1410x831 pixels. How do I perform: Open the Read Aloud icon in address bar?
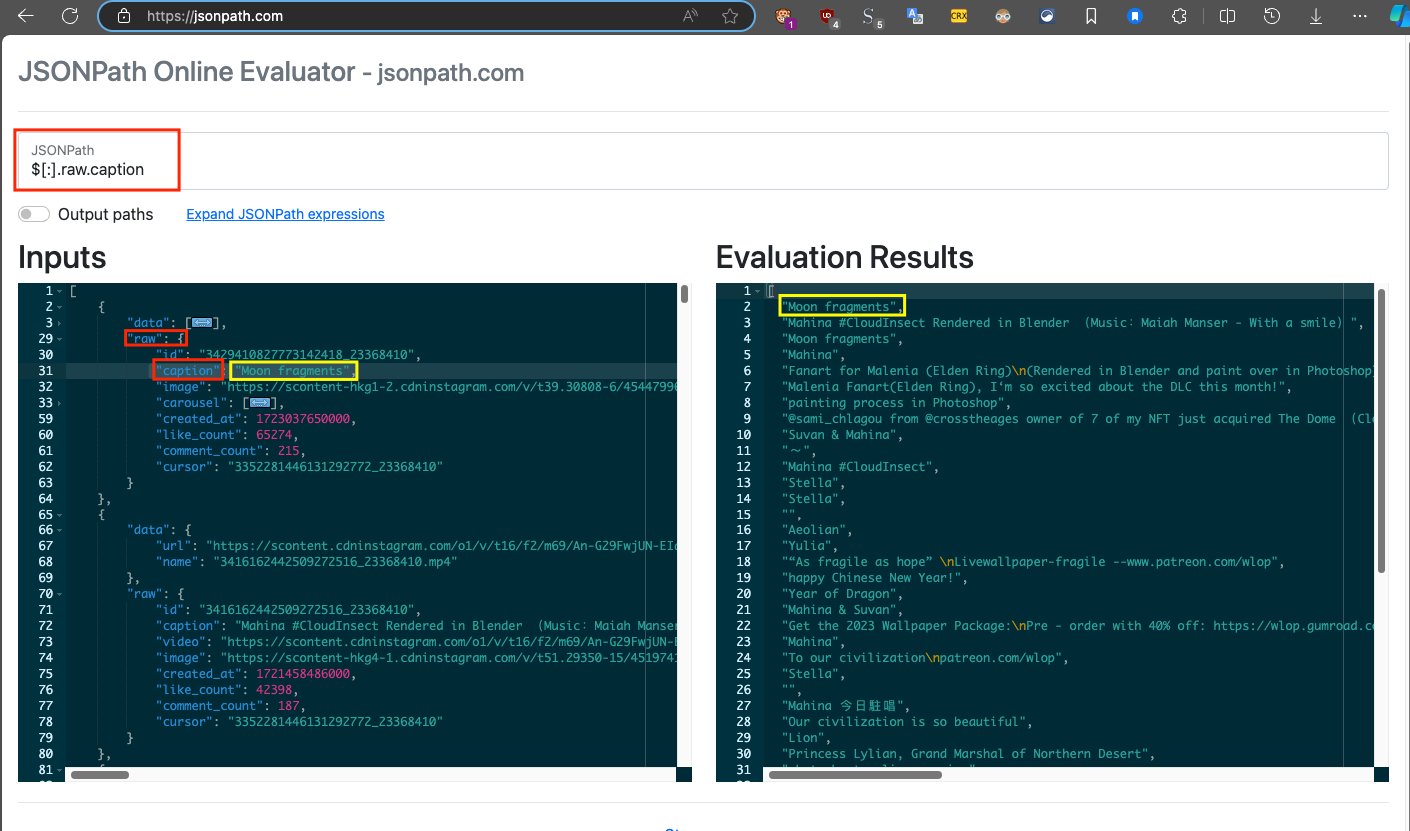tap(691, 16)
